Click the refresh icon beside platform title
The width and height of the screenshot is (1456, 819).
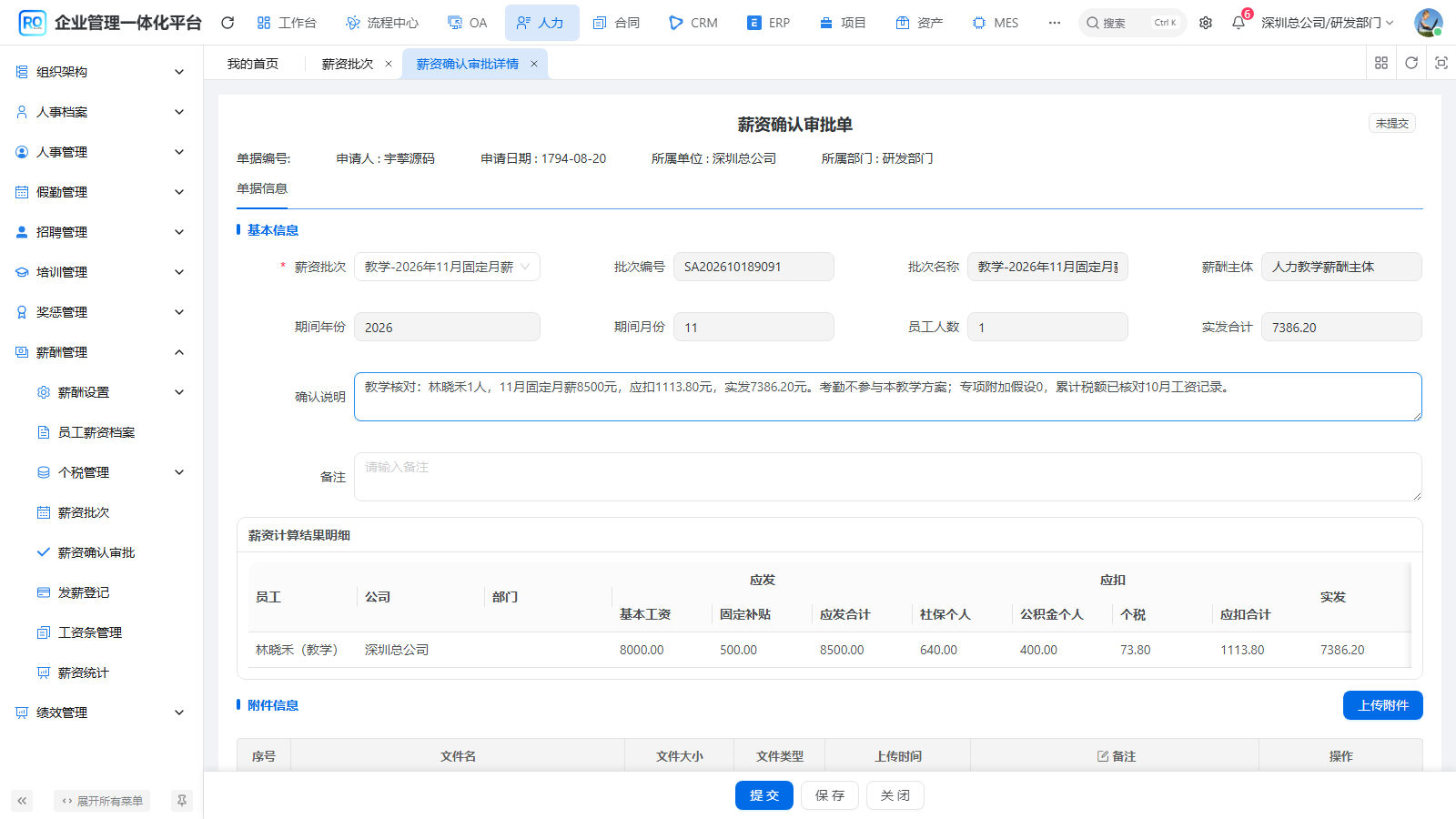(x=227, y=23)
